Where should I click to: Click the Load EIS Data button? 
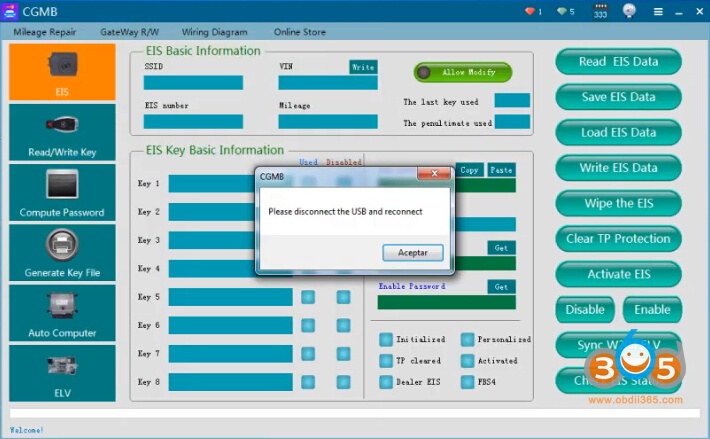pos(619,133)
